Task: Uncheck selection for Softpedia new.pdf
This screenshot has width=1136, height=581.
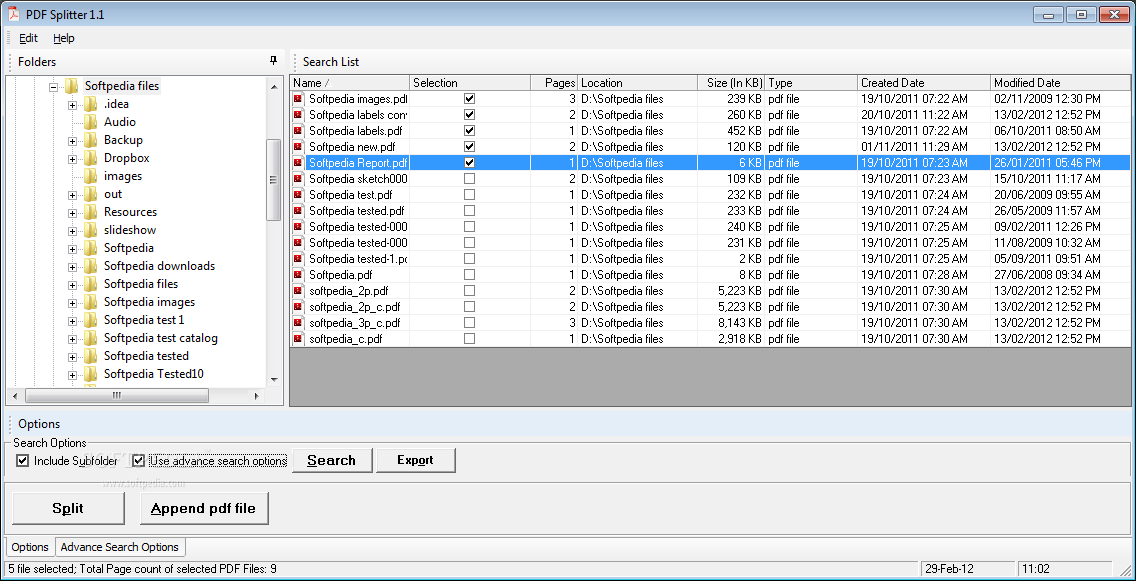Action: coord(469,146)
